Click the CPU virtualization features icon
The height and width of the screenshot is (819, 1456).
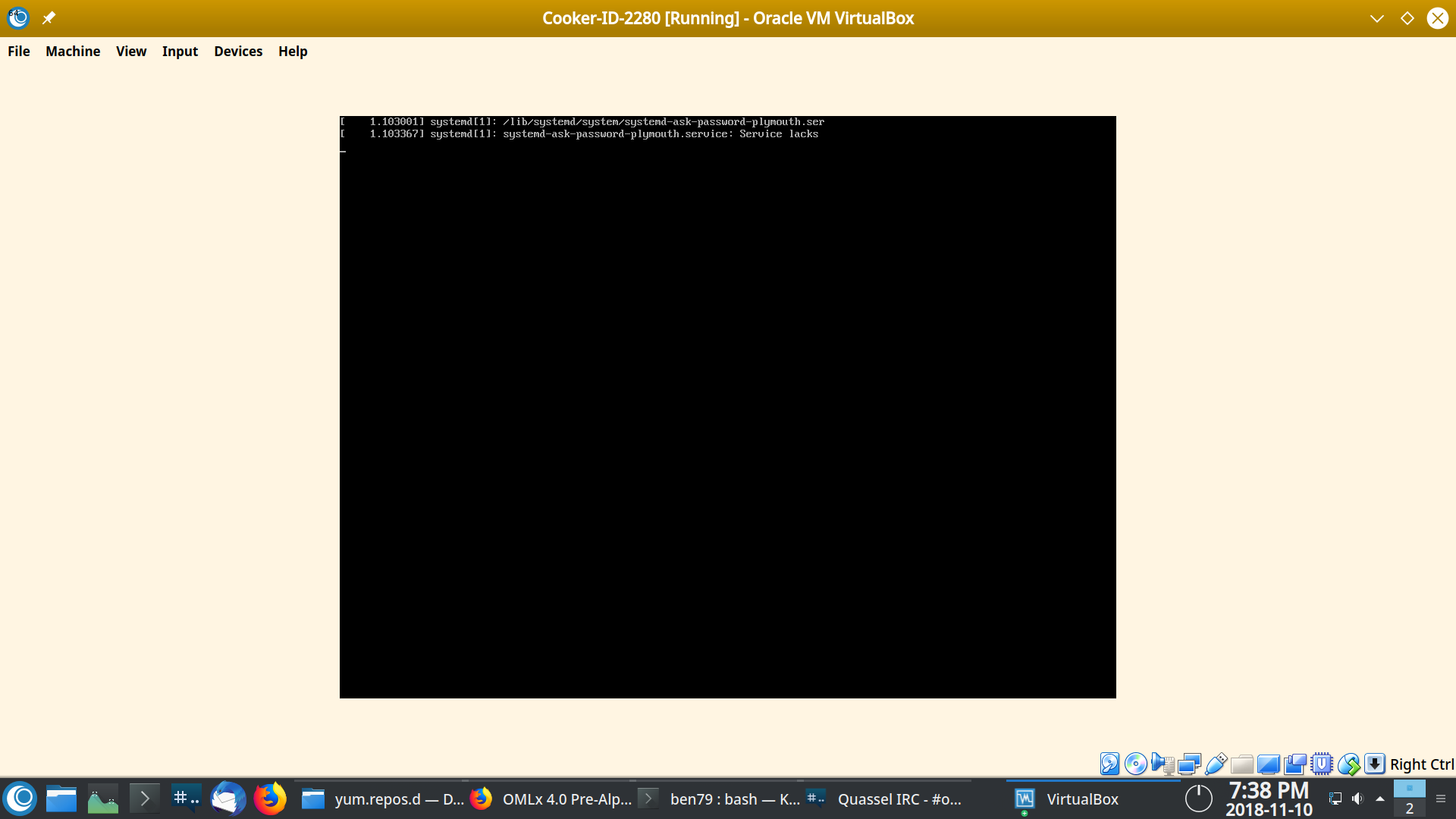click(1322, 764)
